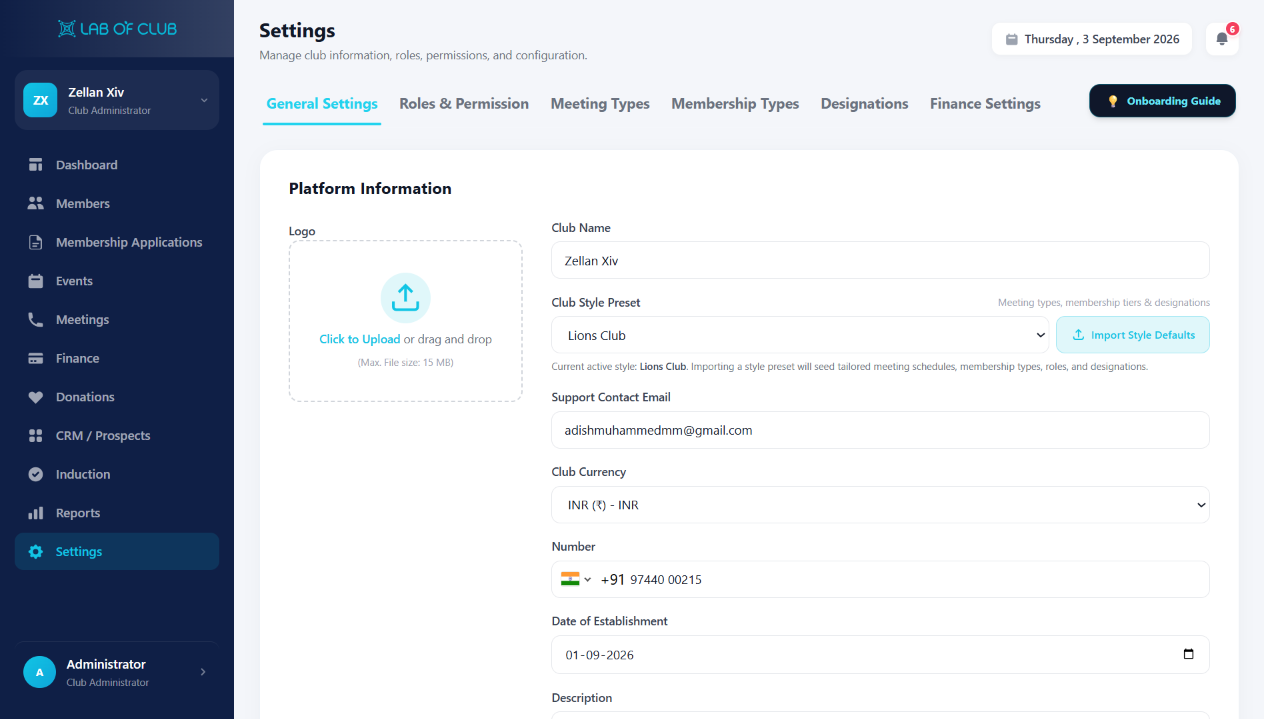
Task: Switch to Meeting Types tab
Action: 600,104
